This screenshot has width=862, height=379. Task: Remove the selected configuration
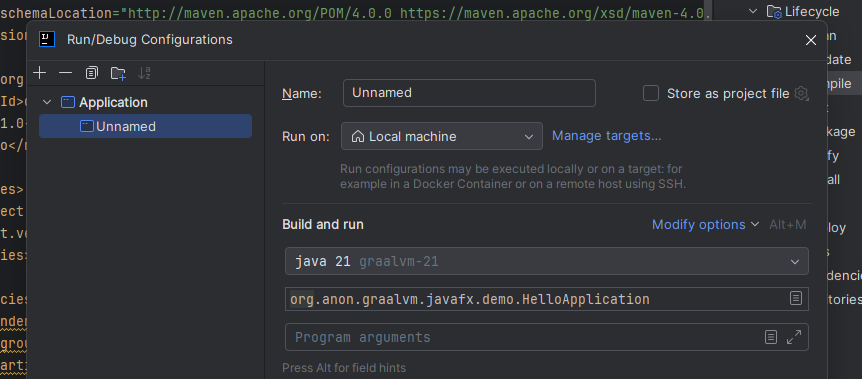point(65,73)
